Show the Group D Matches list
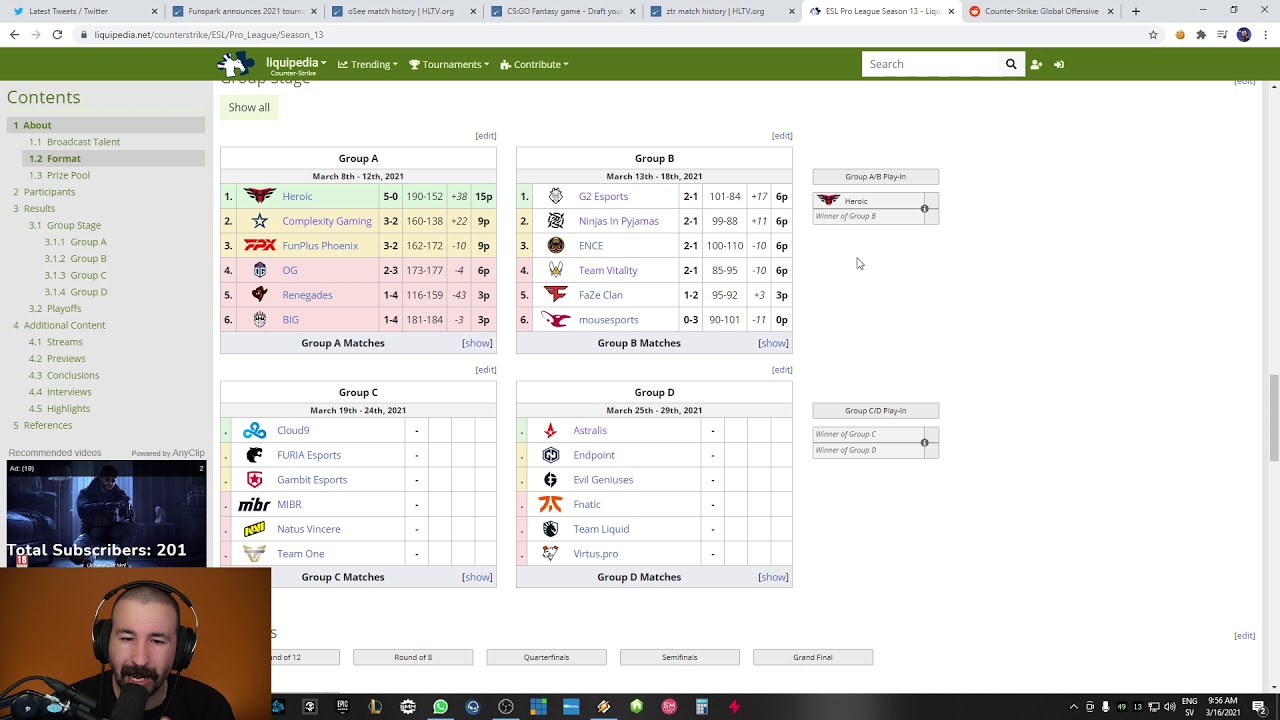 (773, 577)
